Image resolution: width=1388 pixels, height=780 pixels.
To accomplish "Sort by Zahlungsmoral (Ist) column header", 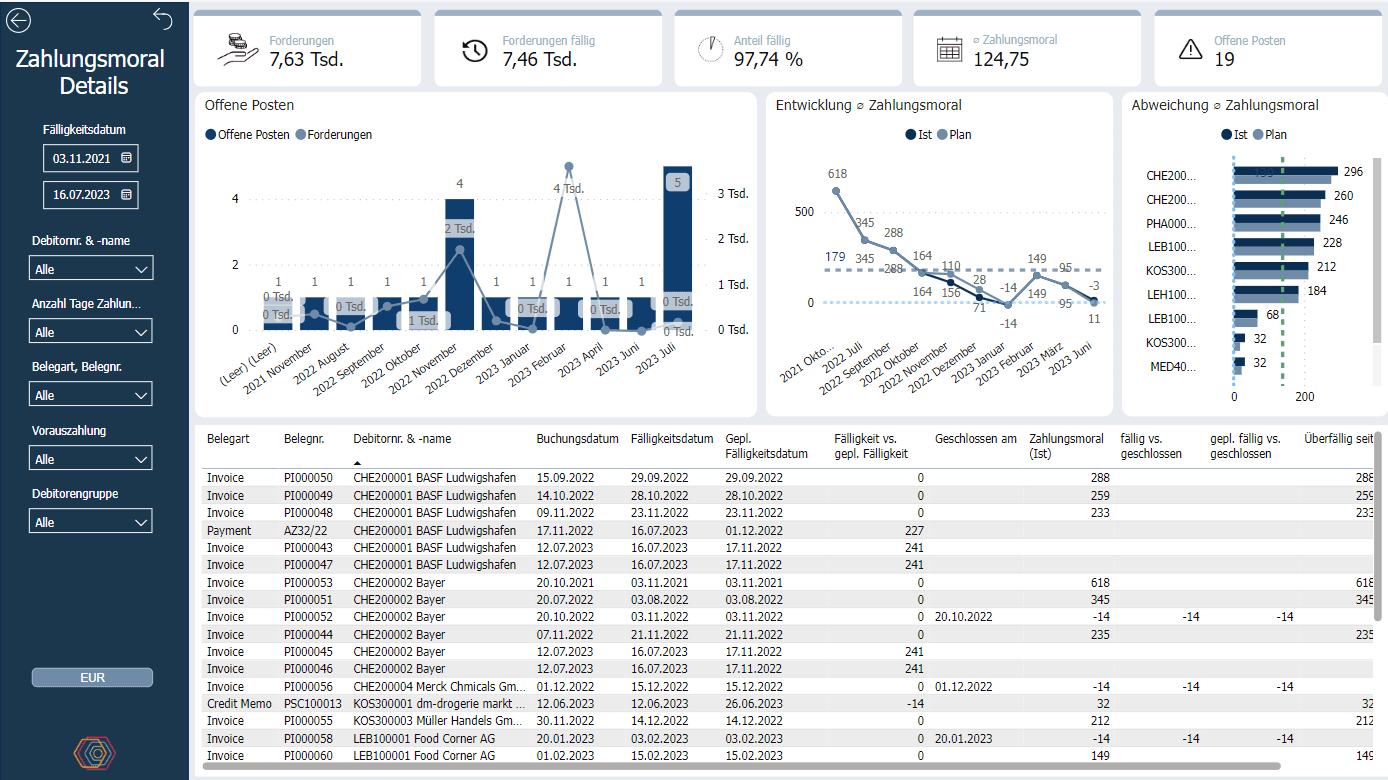I will point(1067,446).
